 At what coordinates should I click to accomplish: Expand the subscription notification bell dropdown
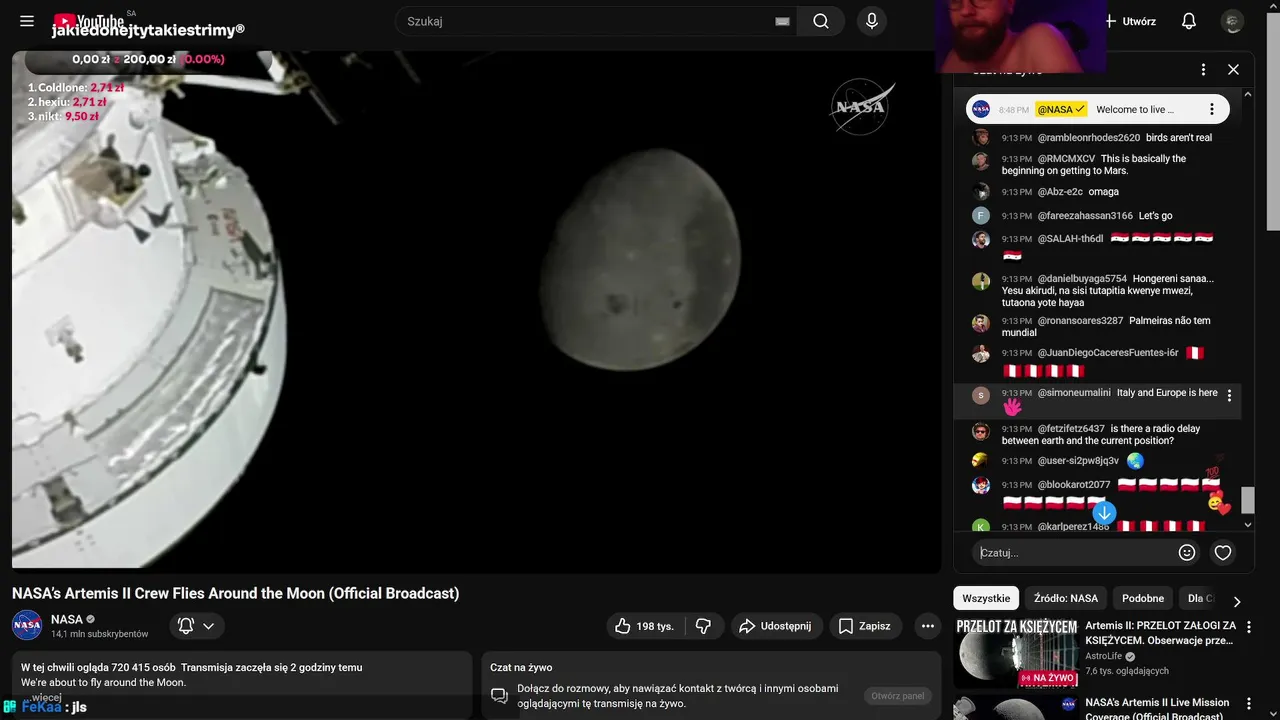click(x=197, y=626)
